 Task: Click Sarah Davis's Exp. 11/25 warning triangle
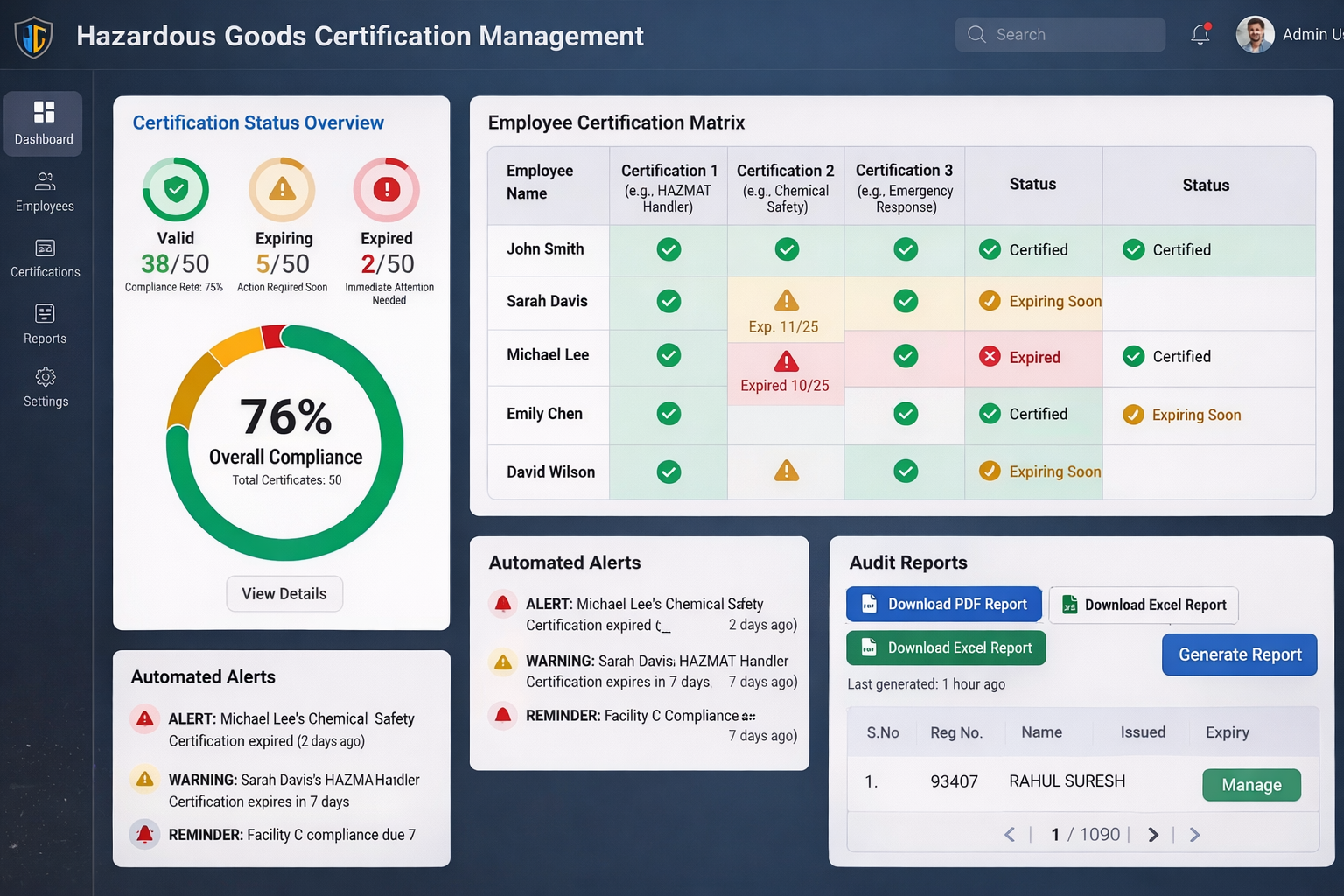pyautogui.click(x=787, y=300)
